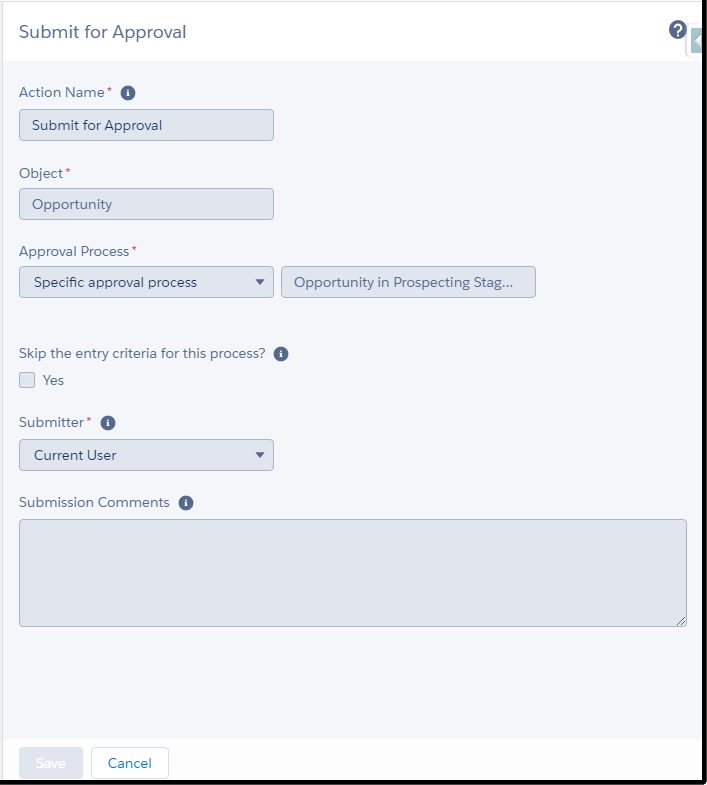707x785 pixels.
Task: Click the Save button
Action: [51, 763]
